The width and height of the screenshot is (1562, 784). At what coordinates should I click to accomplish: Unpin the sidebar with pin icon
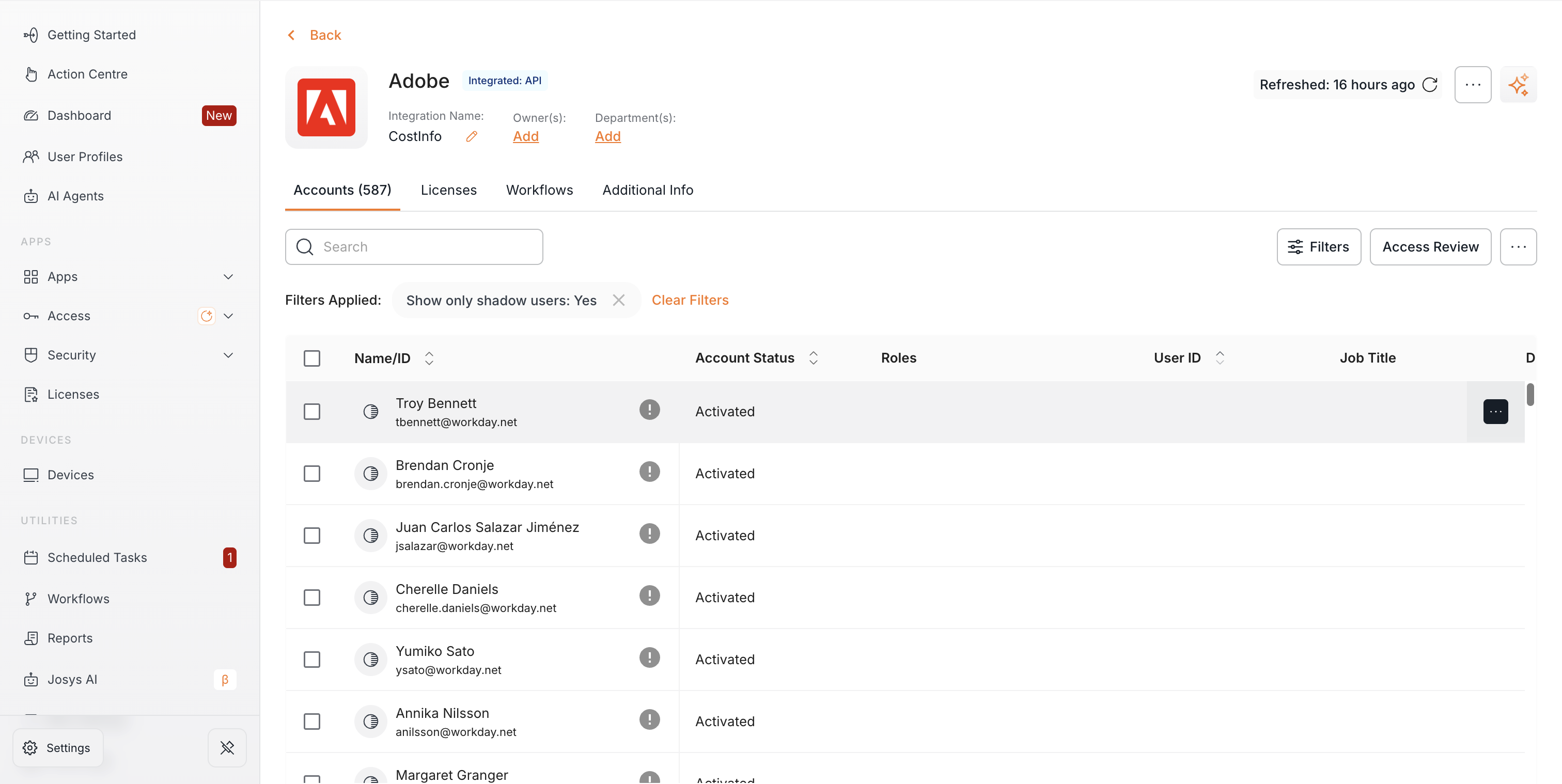[x=227, y=748]
